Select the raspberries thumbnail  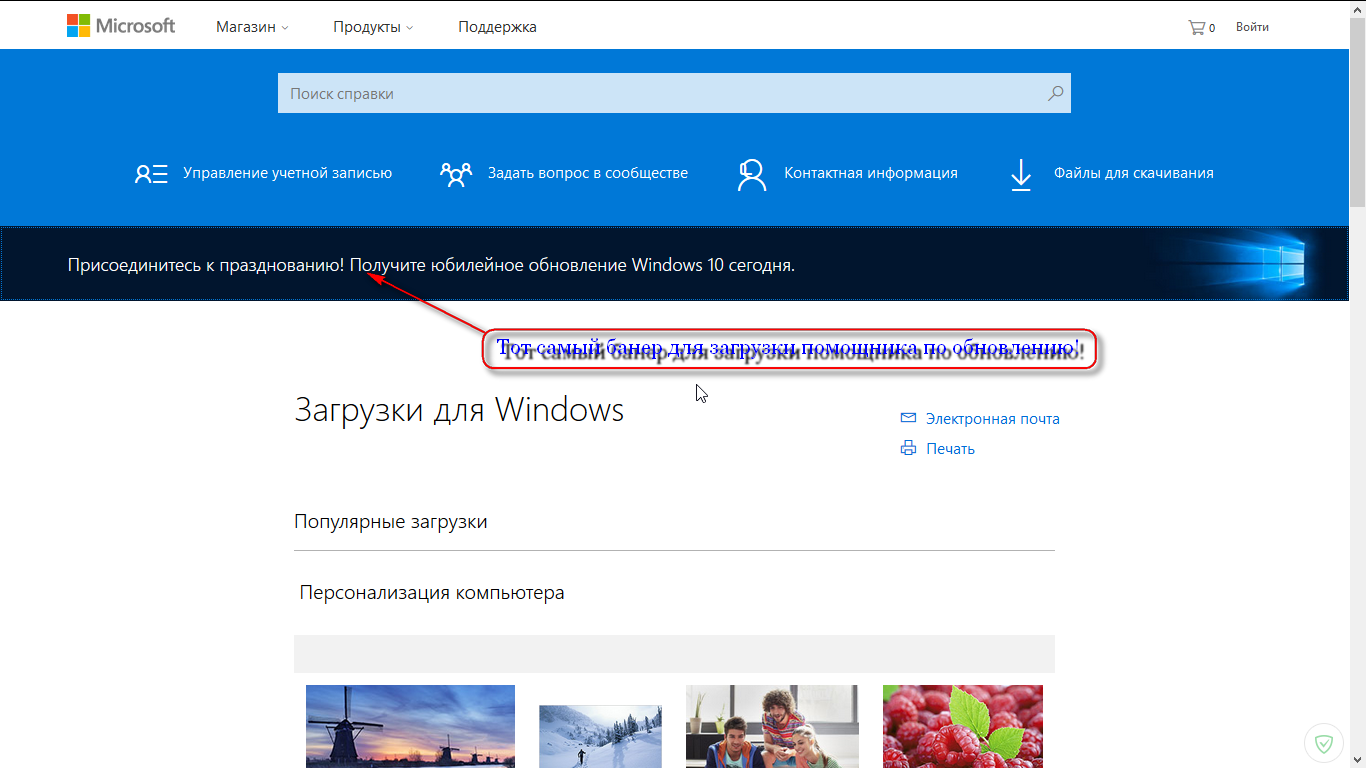pyautogui.click(x=963, y=726)
